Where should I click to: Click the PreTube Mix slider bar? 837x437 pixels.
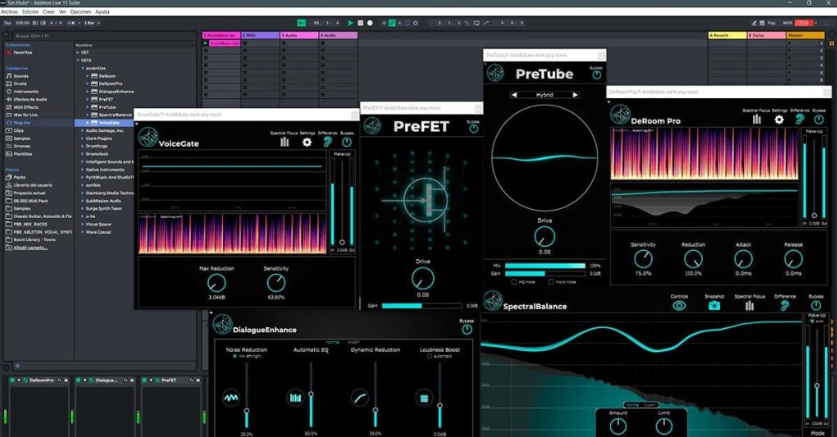(545, 265)
